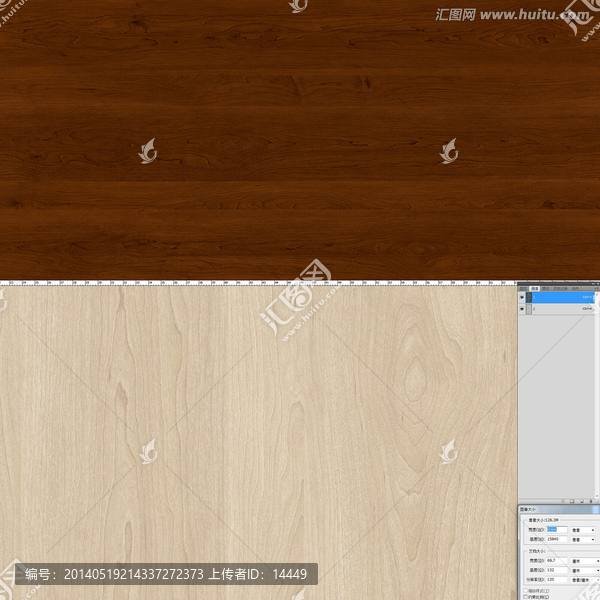Screen dimensions: 600x600
Task: Open document width unit dropdown
Action: point(585,561)
